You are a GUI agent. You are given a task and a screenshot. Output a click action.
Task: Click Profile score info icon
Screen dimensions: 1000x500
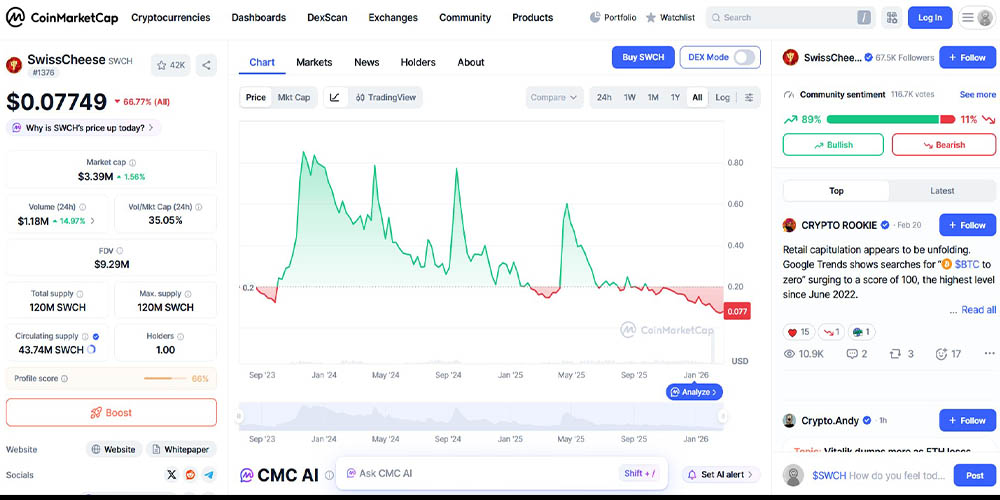(x=64, y=379)
